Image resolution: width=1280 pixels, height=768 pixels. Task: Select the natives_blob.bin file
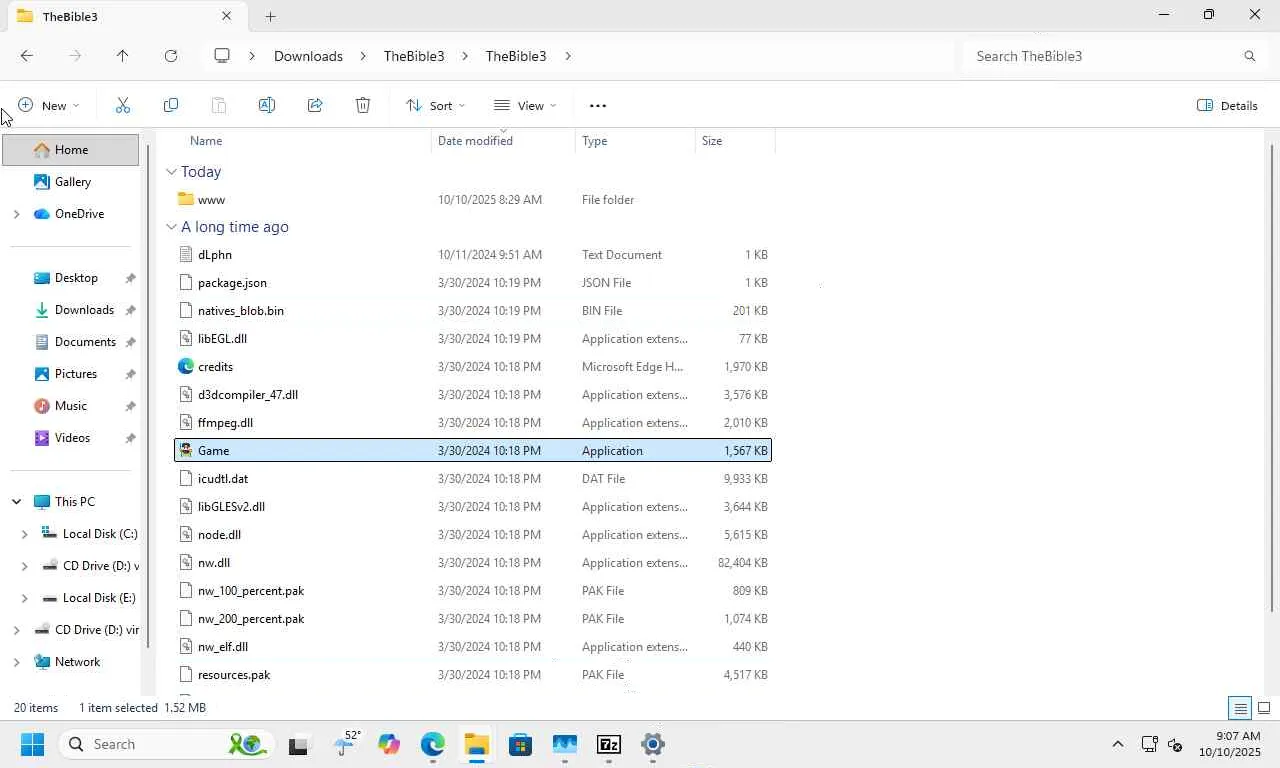tap(473, 311)
